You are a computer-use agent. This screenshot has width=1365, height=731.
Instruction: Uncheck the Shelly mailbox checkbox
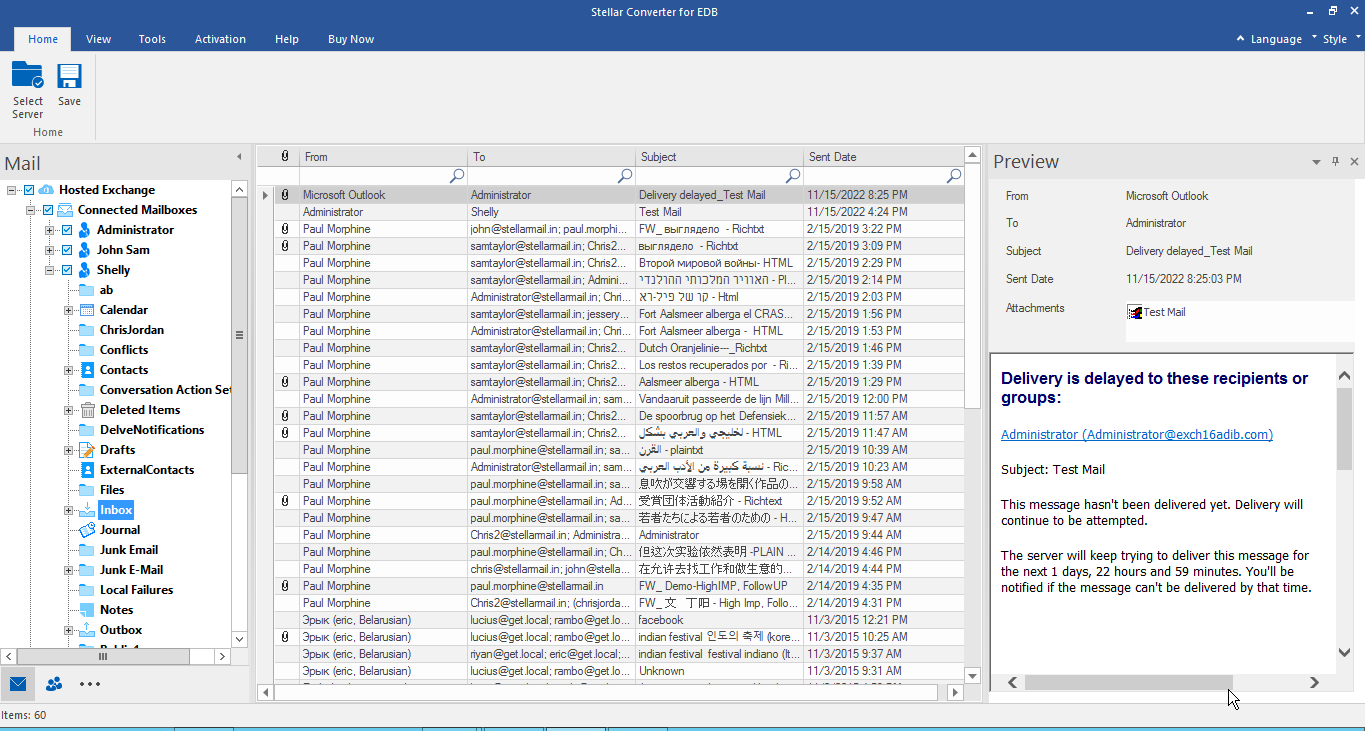tap(67, 270)
